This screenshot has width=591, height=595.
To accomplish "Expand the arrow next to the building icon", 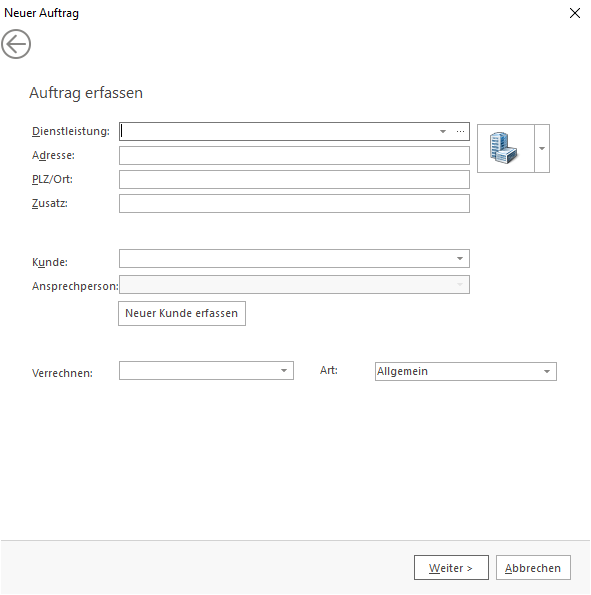I will [542, 148].
